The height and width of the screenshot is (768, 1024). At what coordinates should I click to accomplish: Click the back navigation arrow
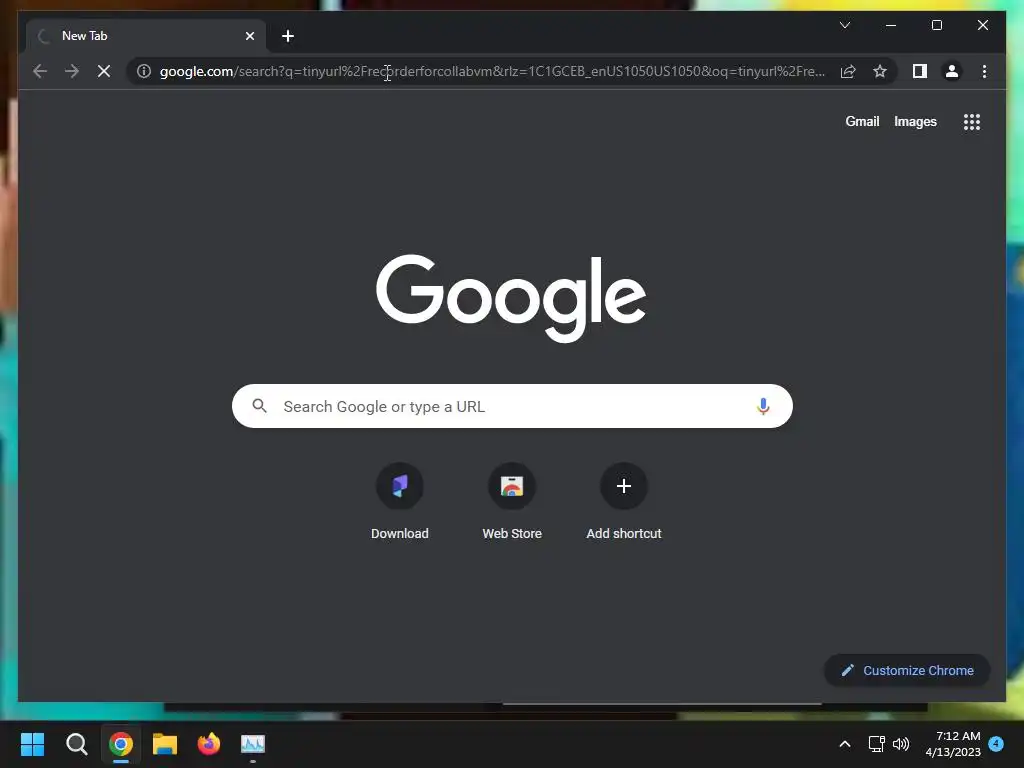pos(40,71)
